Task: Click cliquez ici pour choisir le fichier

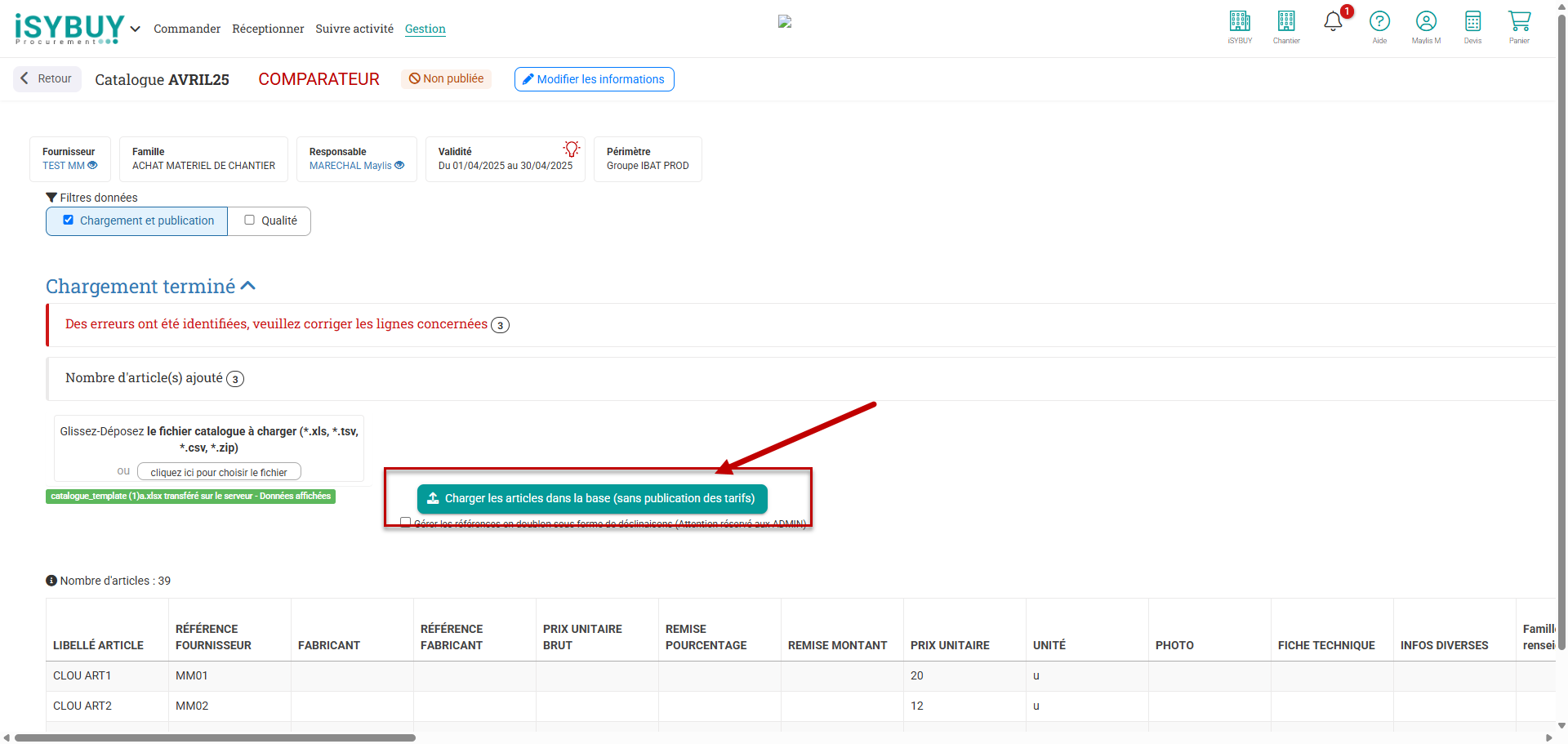Action: (x=219, y=472)
